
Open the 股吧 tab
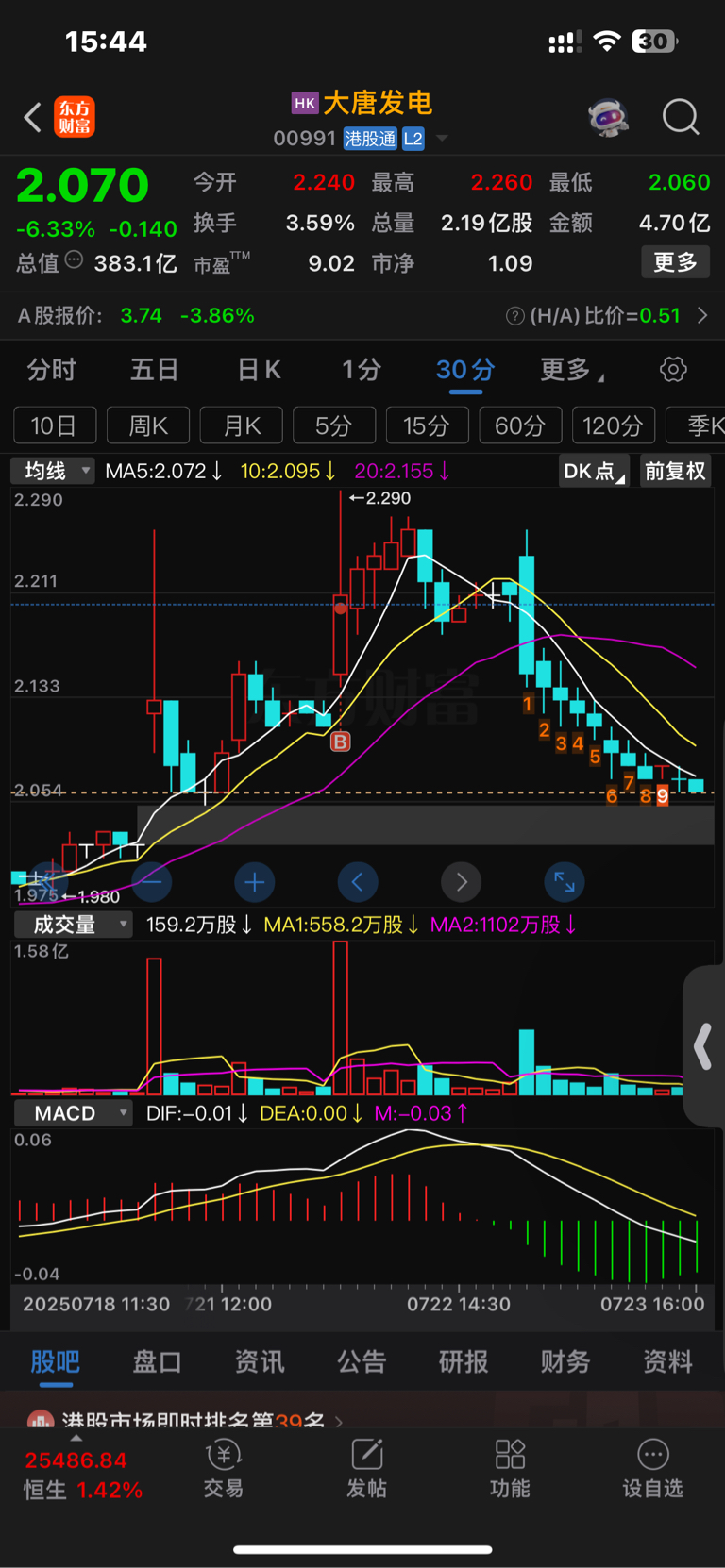pos(56,1361)
